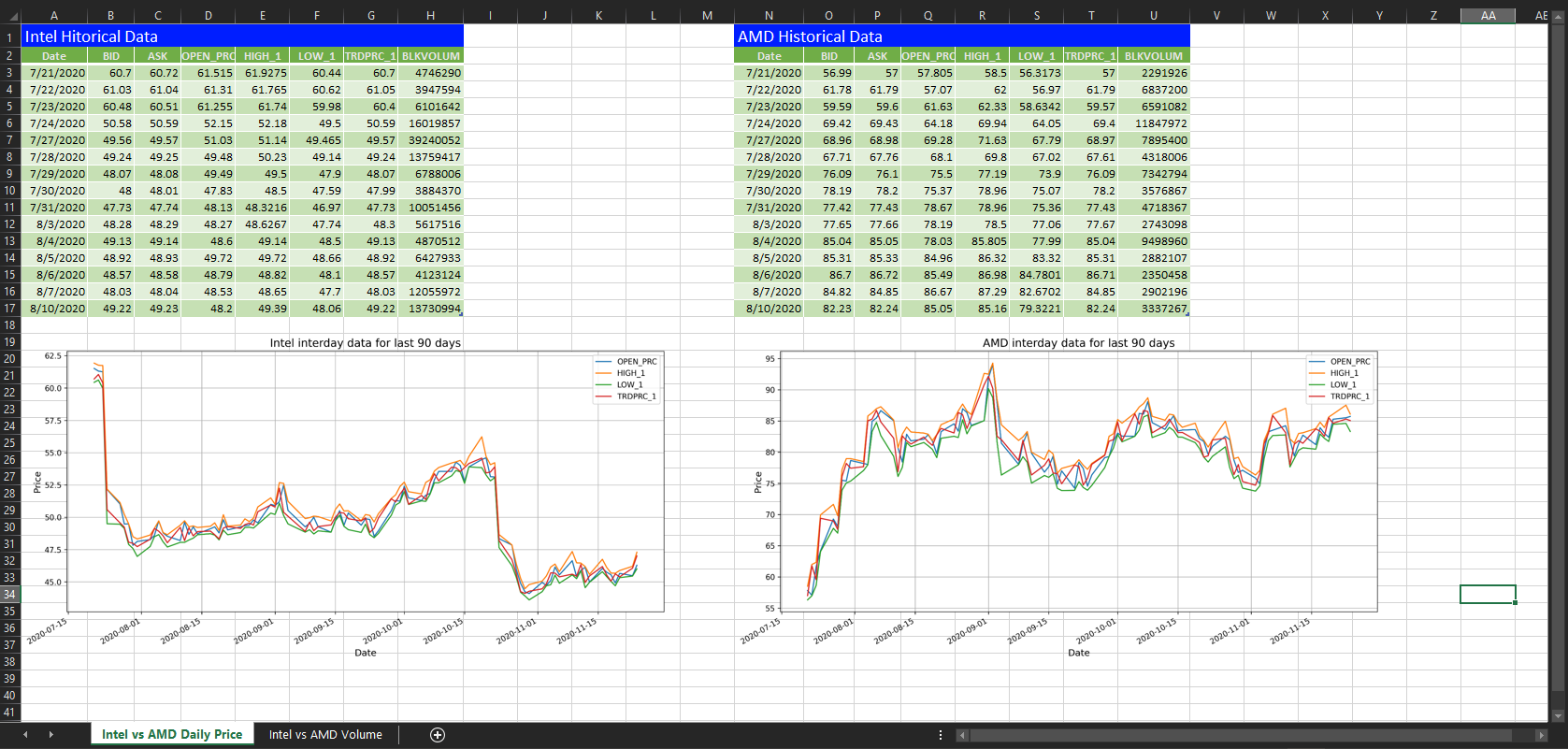Select column U header
The image size is (1568, 749).
(x=1153, y=15)
